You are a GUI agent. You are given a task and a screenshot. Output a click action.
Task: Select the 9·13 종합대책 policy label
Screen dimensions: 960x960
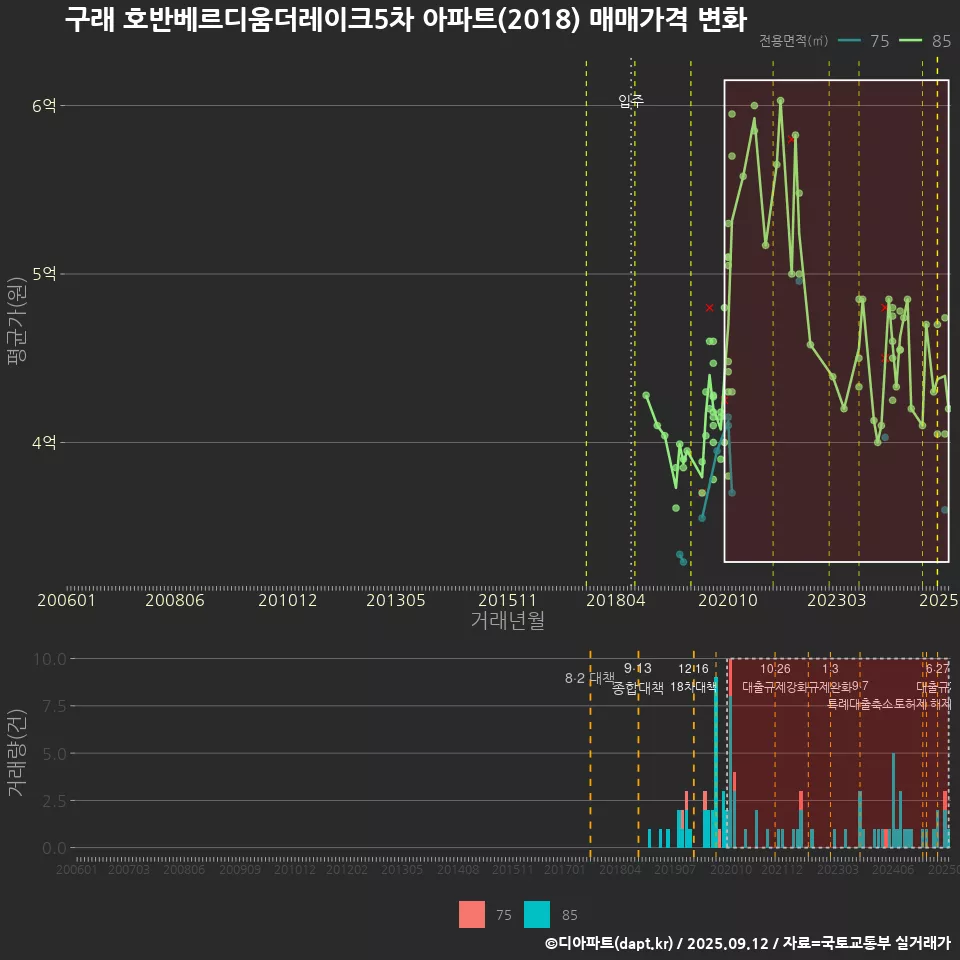click(x=638, y=679)
